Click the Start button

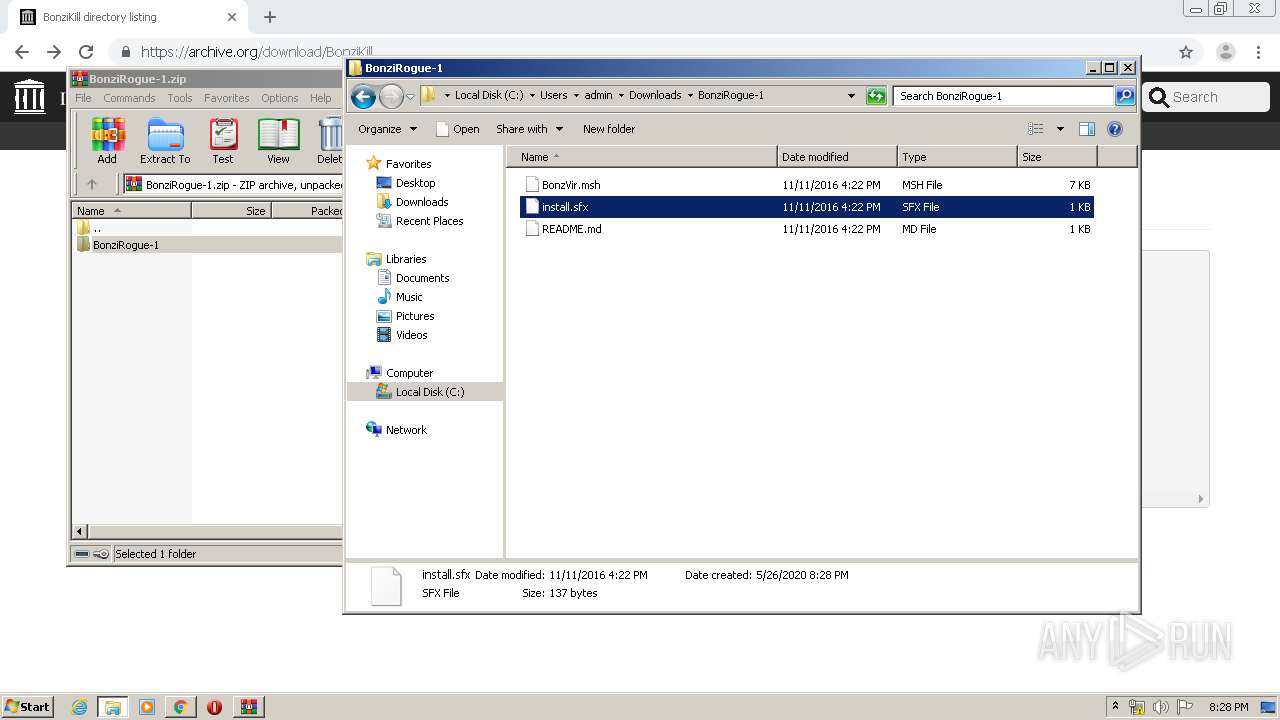tap(28, 707)
